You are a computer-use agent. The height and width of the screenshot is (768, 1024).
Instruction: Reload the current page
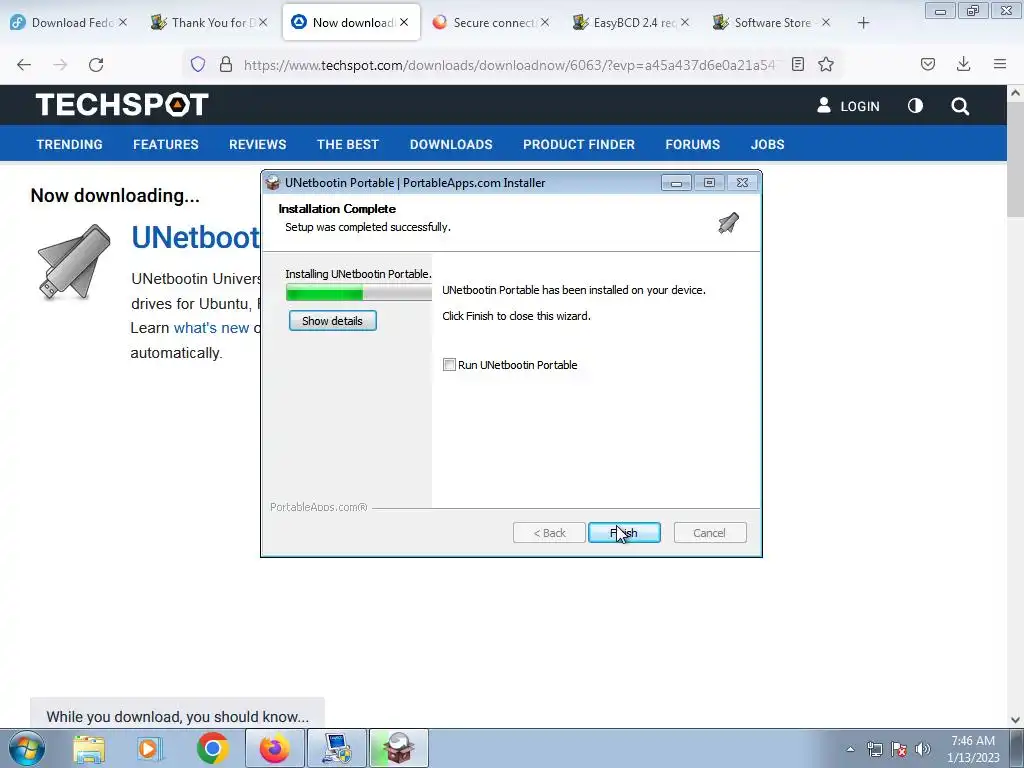[96, 64]
